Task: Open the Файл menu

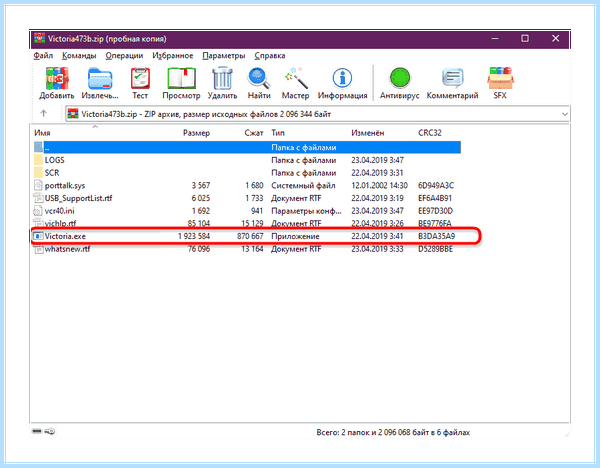Action: point(43,55)
